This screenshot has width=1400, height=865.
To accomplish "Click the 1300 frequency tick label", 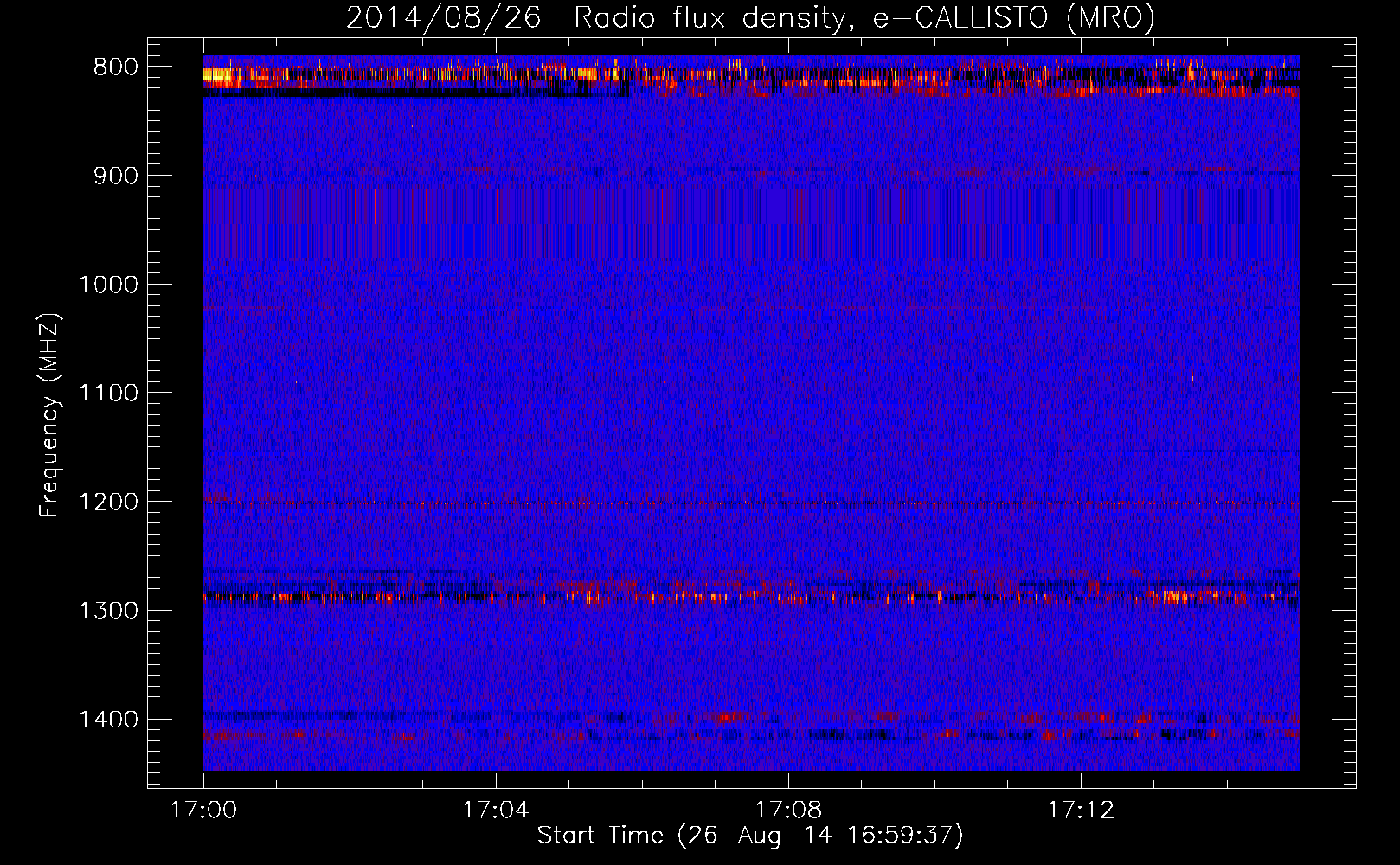I will (108, 611).
